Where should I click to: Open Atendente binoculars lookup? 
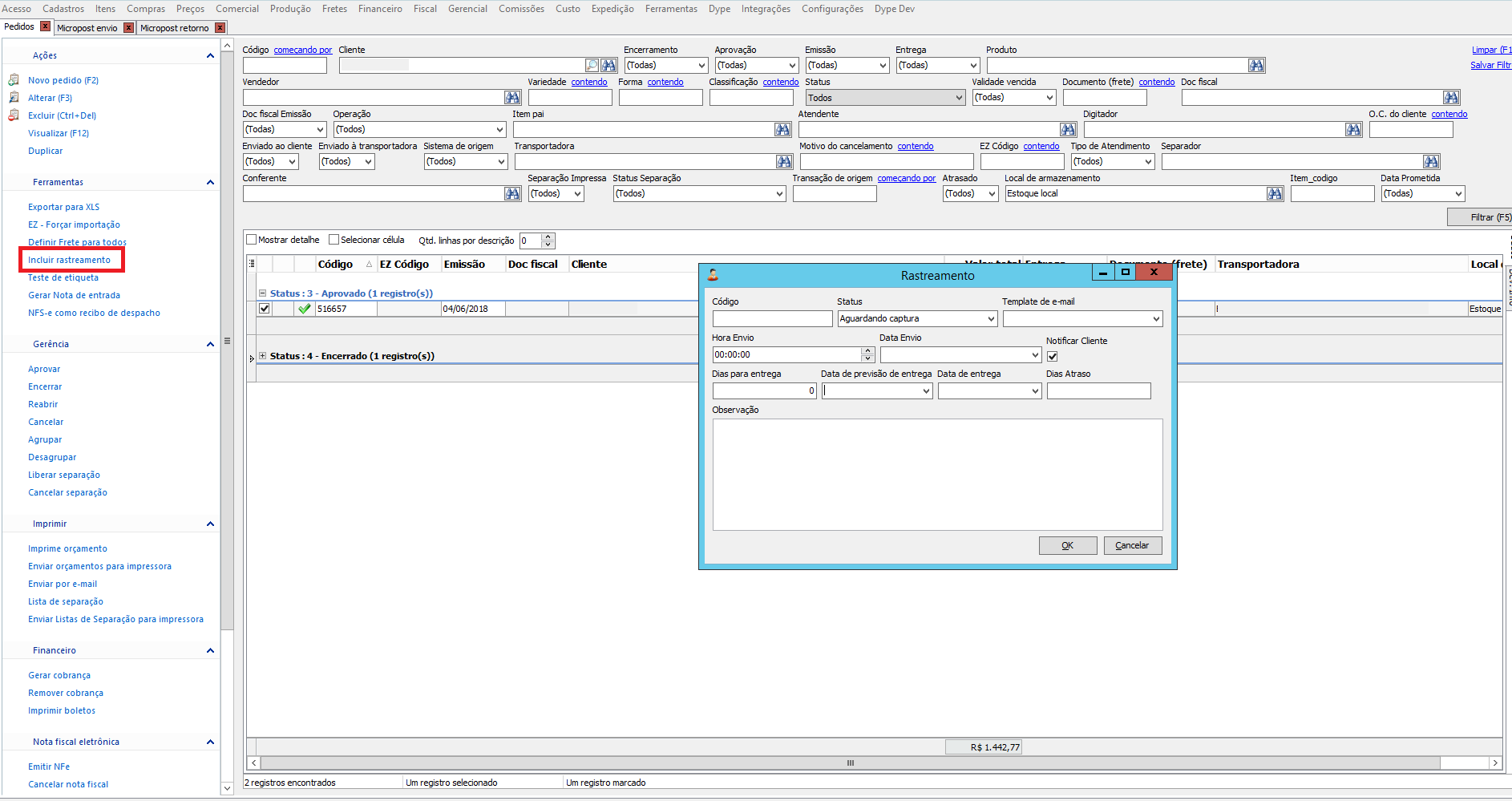pyautogui.click(x=1068, y=130)
